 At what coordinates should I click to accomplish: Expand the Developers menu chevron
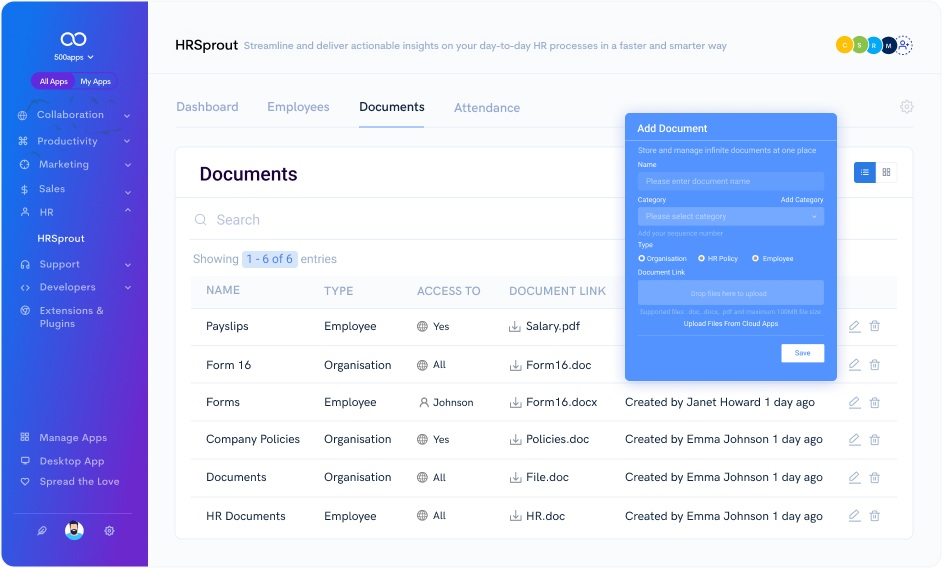[x=127, y=288]
